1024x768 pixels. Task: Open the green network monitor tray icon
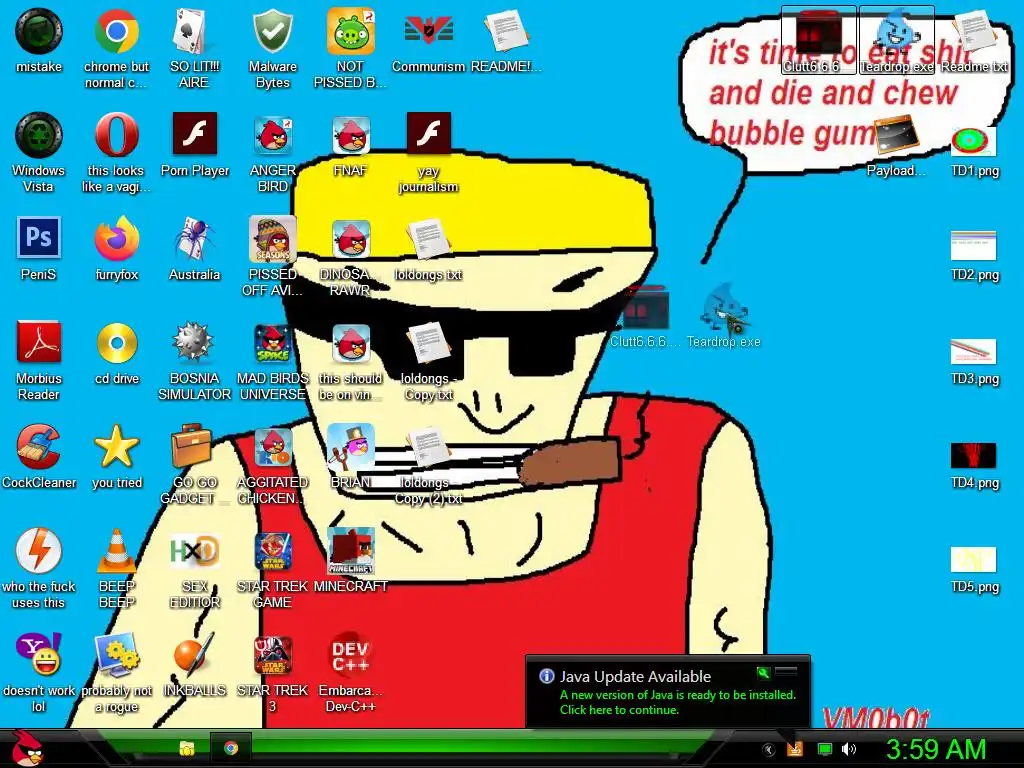825,749
